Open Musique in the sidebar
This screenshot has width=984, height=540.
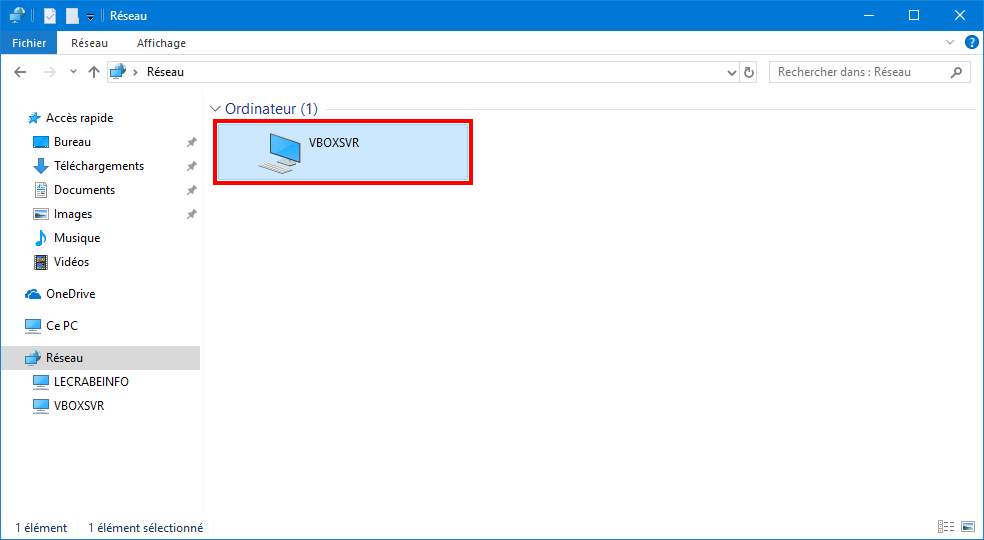[77, 238]
